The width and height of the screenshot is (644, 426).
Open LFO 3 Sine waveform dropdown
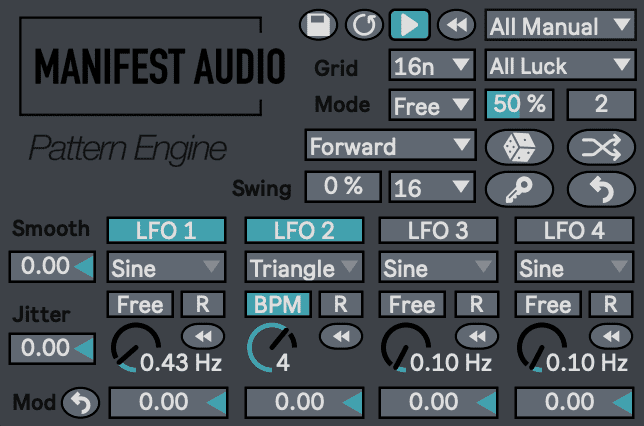point(438,267)
